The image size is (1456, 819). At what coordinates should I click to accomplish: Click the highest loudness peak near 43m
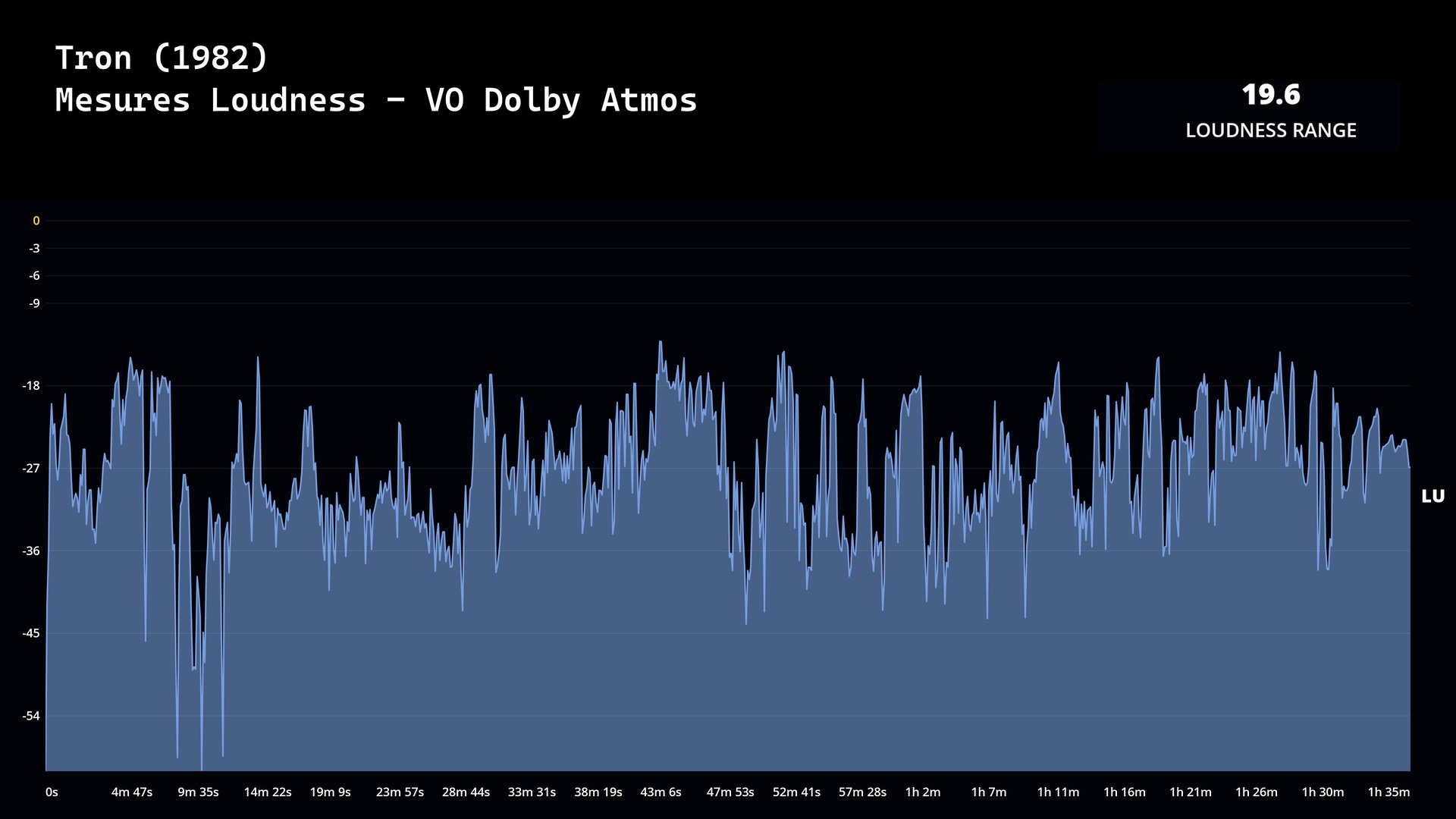(x=661, y=343)
